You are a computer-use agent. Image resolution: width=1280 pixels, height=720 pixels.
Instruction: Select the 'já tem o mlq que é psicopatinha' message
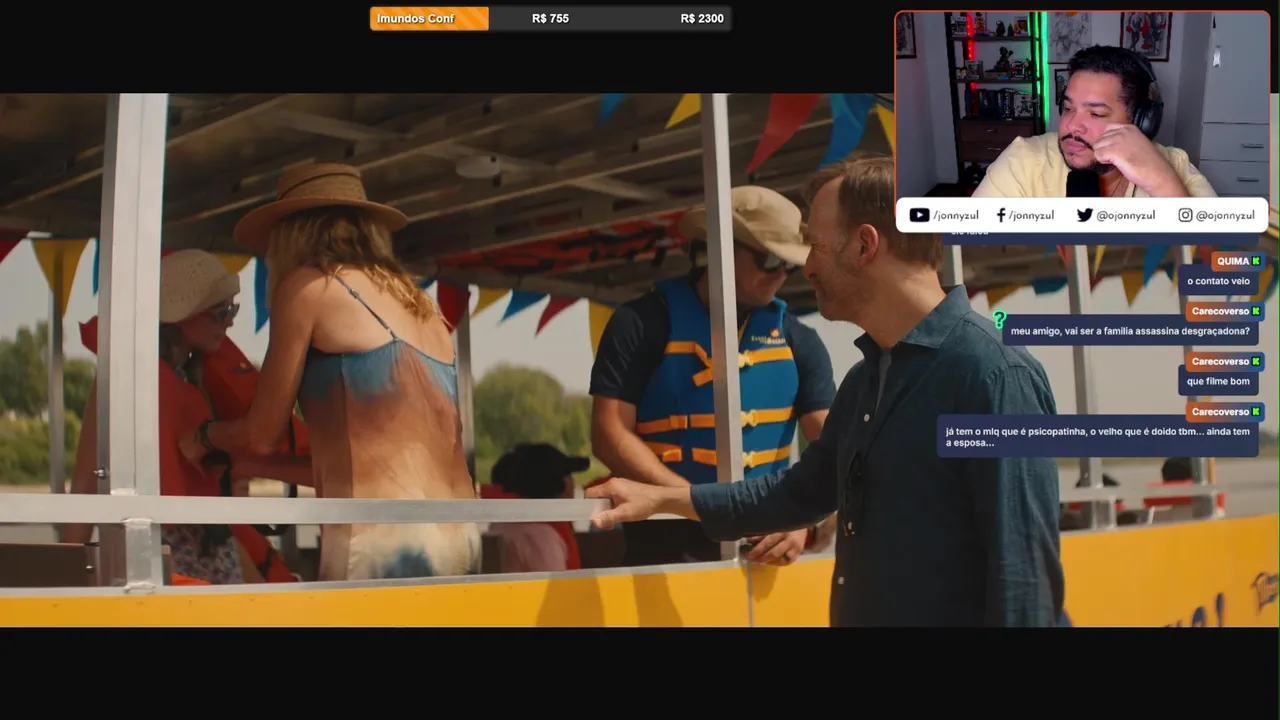(x=1097, y=437)
